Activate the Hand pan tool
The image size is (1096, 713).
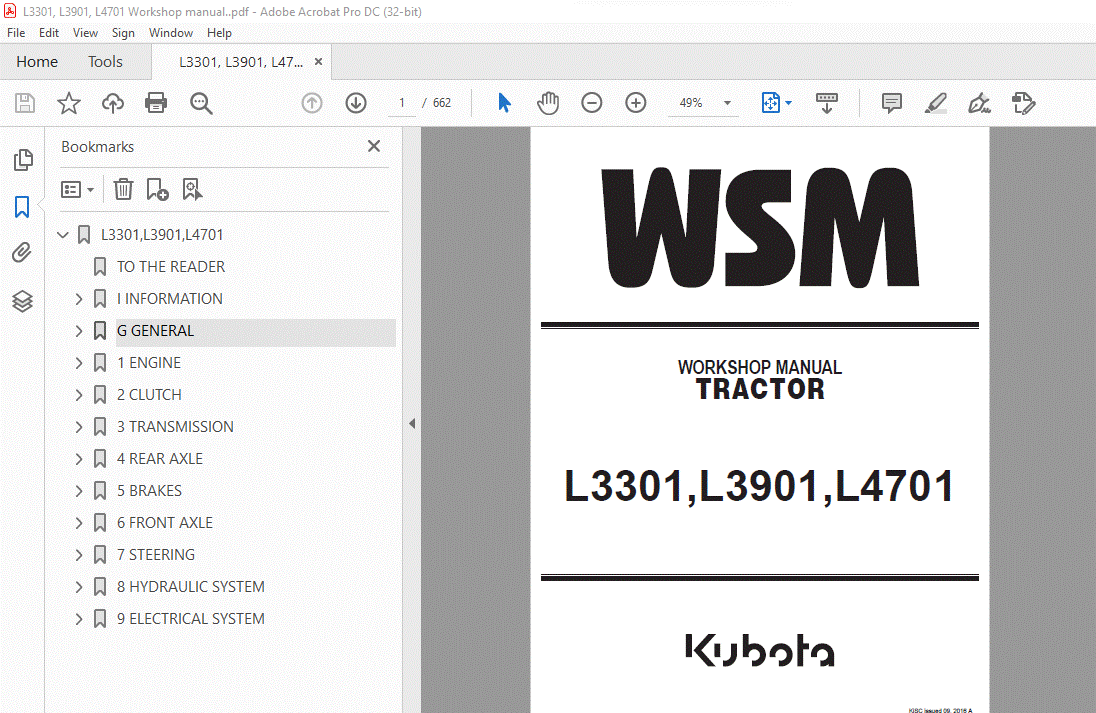click(x=548, y=103)
